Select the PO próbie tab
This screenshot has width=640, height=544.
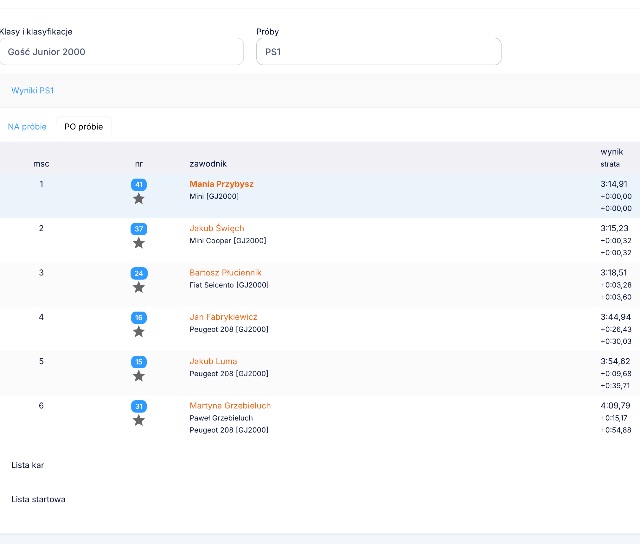tap(84, 127)
